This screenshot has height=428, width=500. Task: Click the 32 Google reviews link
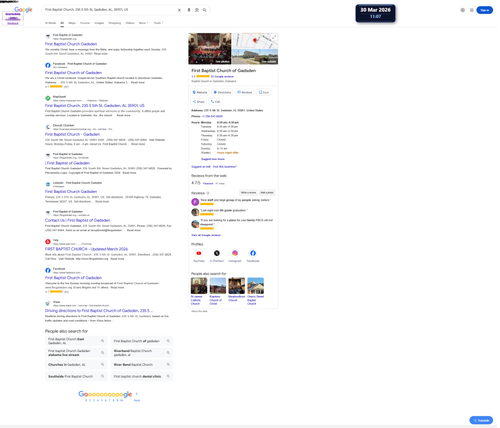[x=222, y=77]
